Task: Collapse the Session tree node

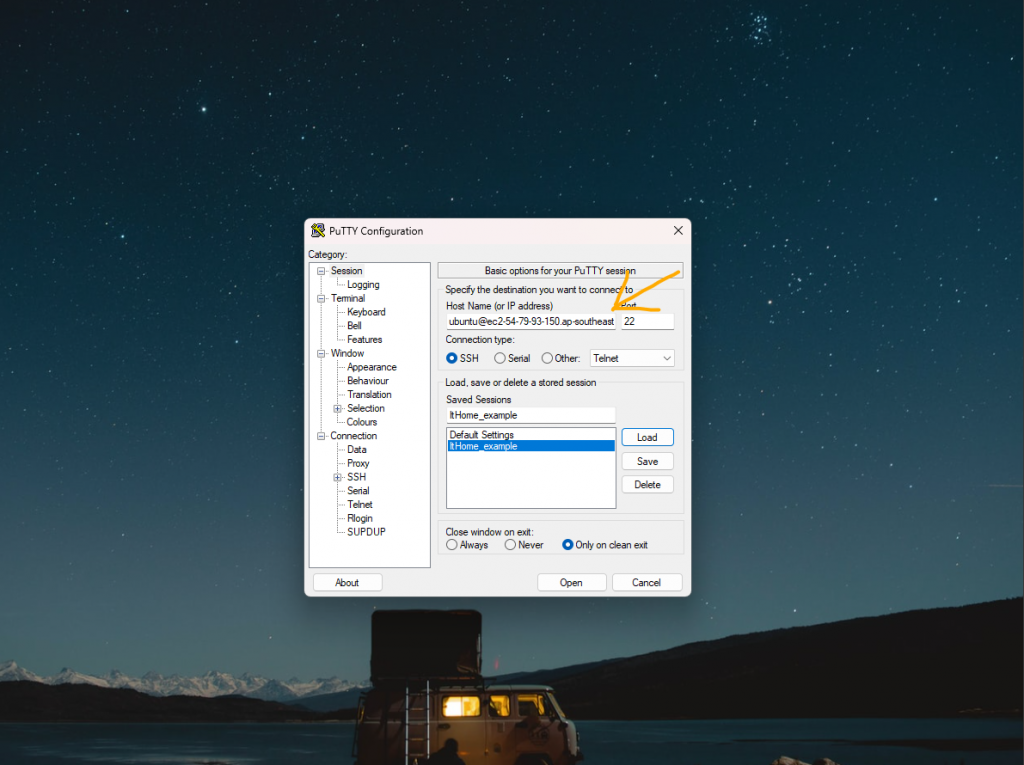Action: (321, 271)
